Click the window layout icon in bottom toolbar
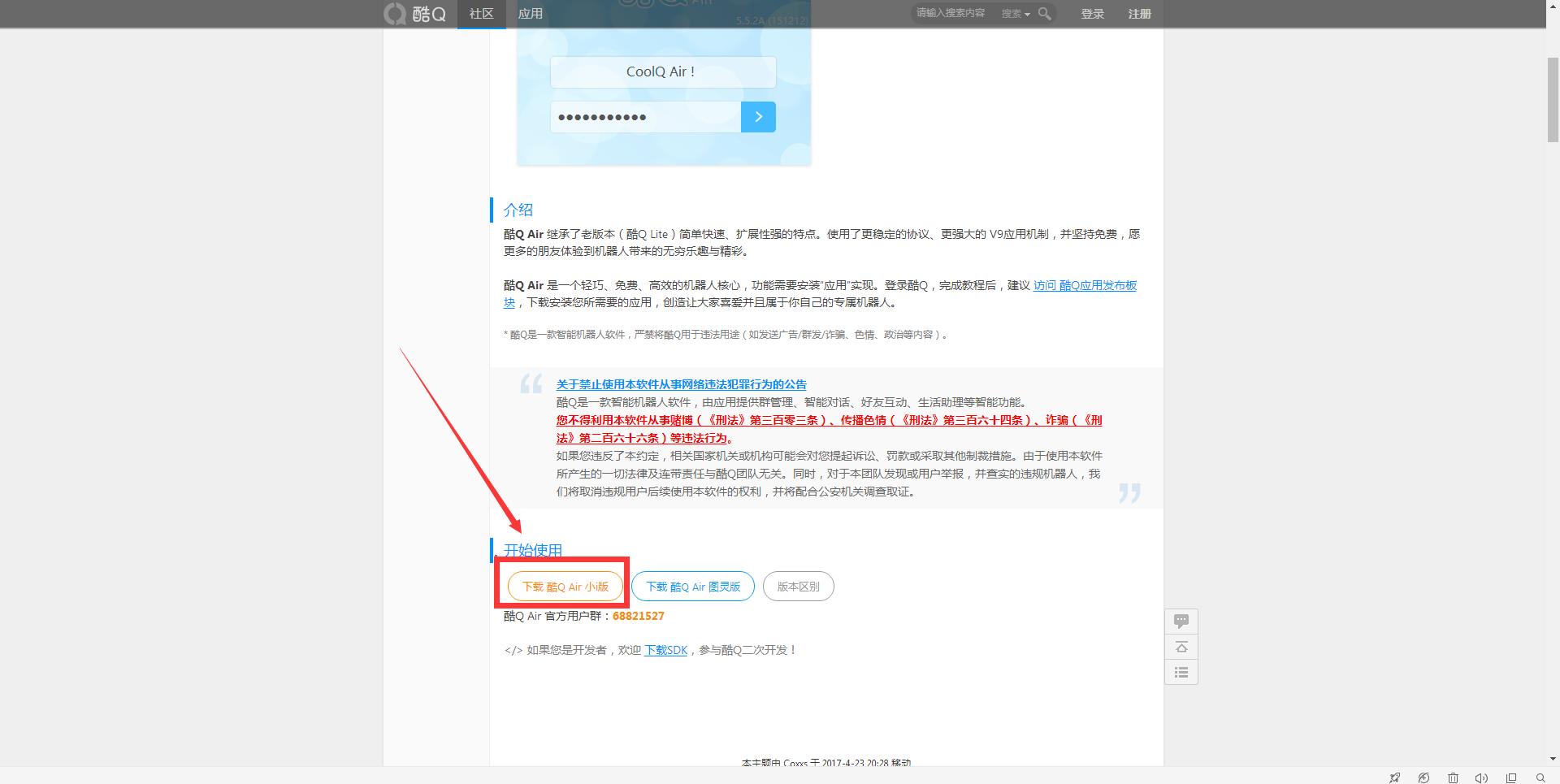The width and height of the screenshot is (1560, 784). click(x=1511, y=778)
